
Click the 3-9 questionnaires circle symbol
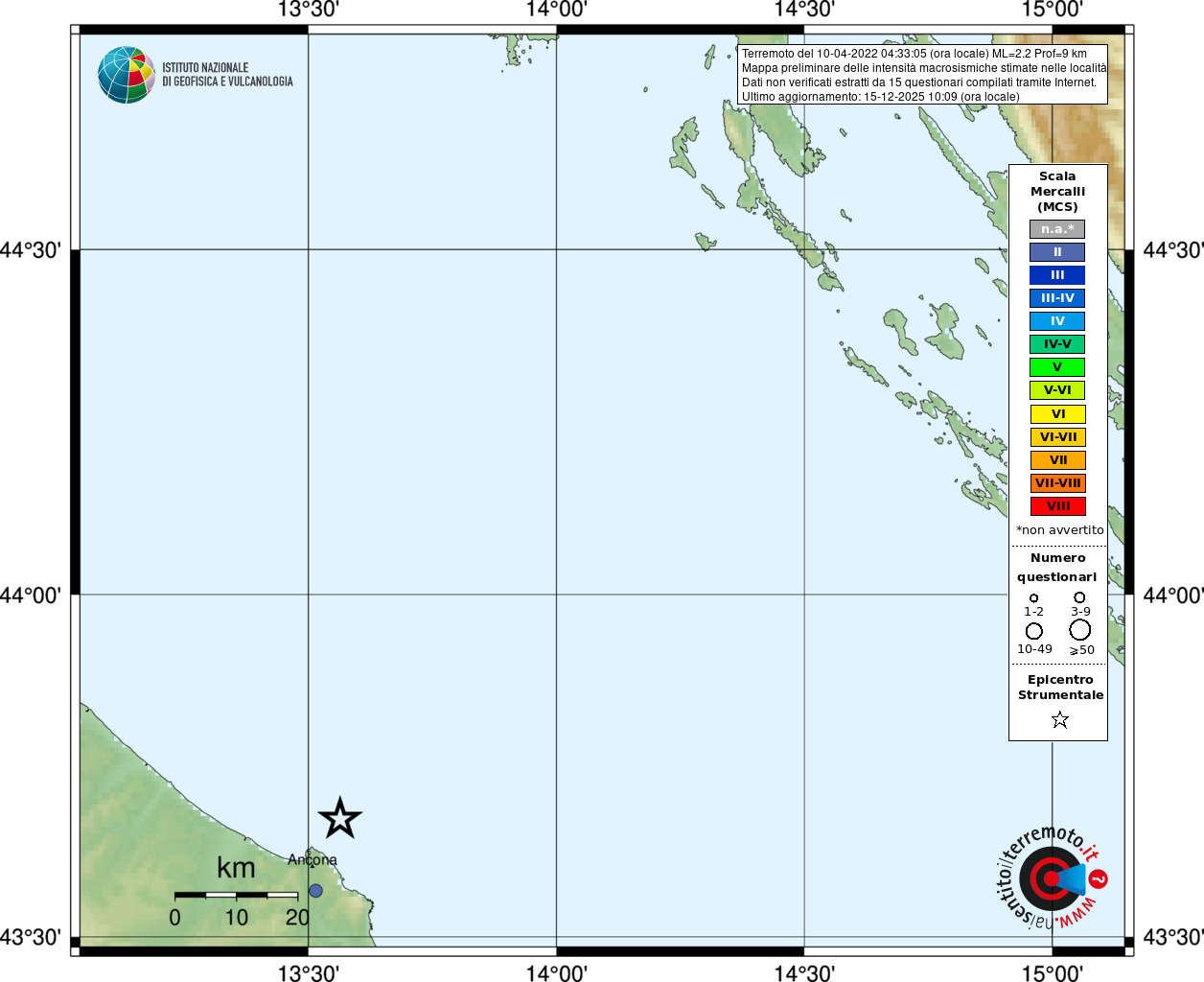(1079, 597)
